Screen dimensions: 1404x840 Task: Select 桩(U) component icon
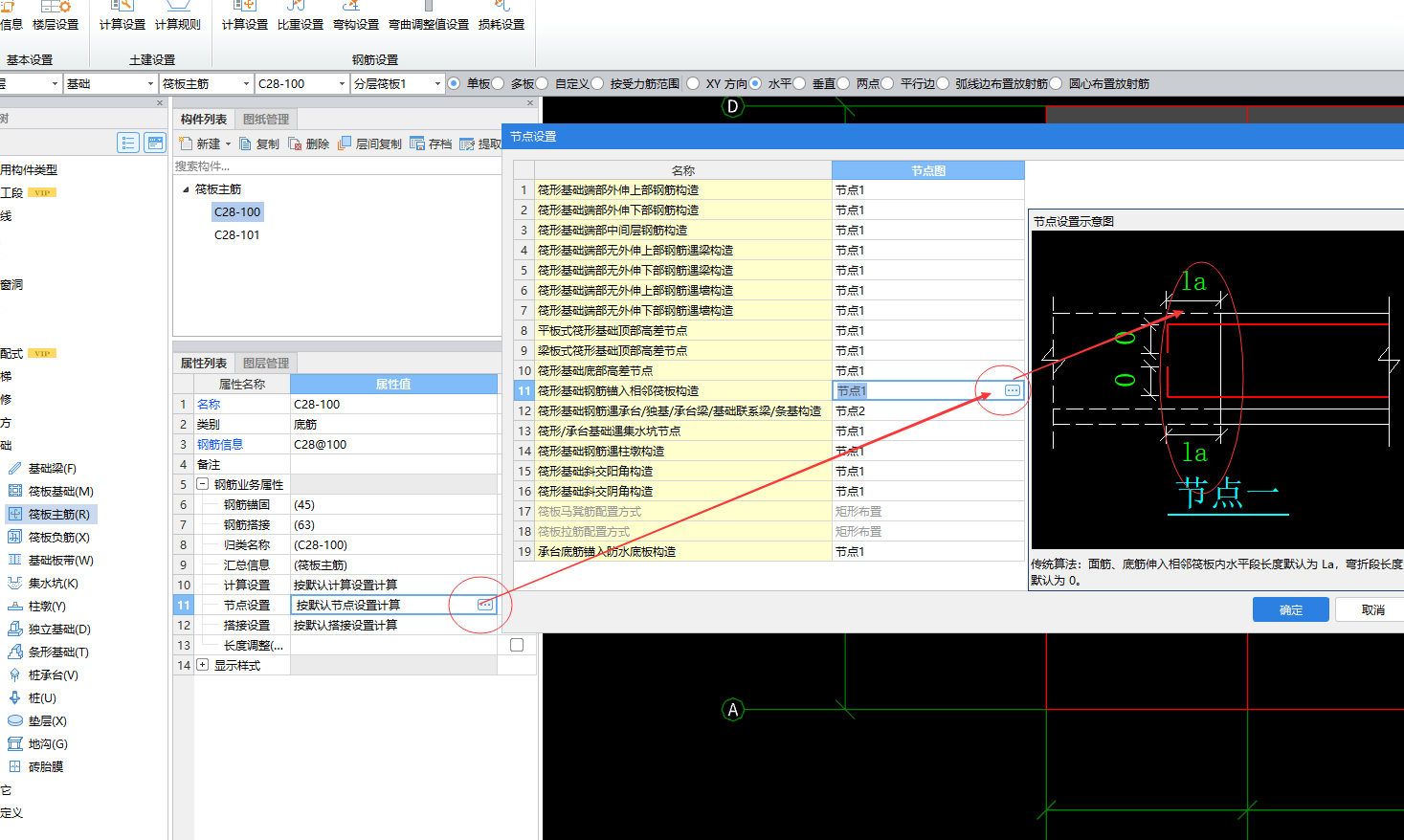pos(14,698)
